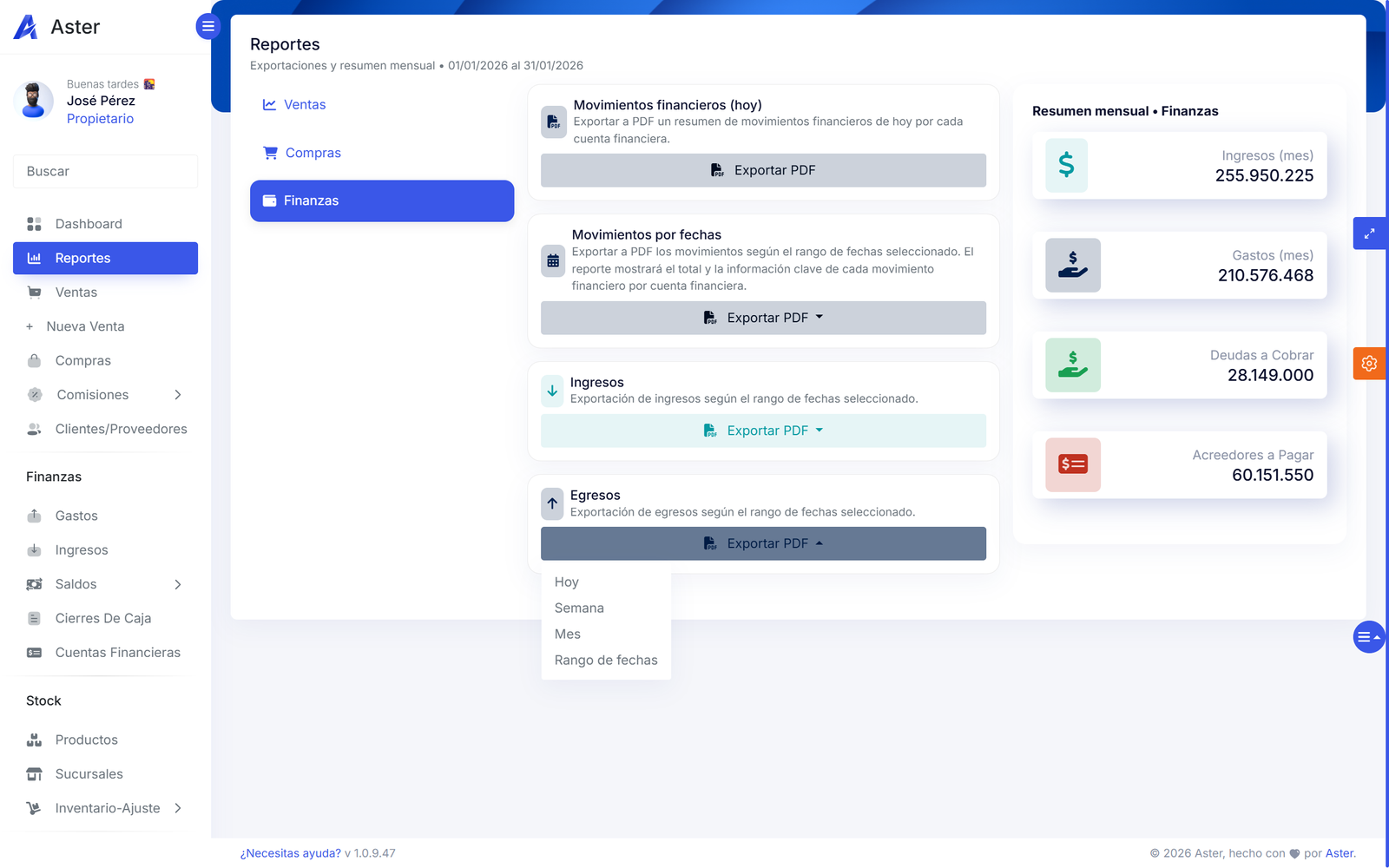Toggle sidebar with the hamburger menu button

[207, 26]
